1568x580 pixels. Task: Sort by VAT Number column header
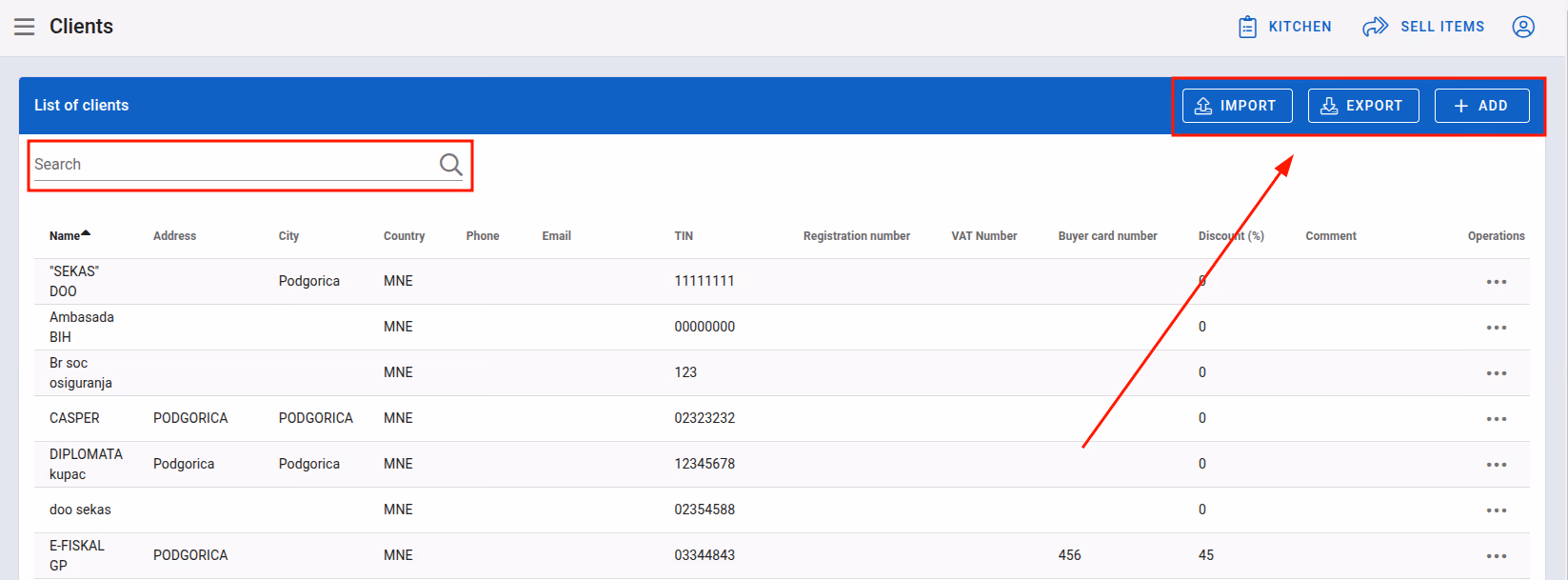click(983, 235)
